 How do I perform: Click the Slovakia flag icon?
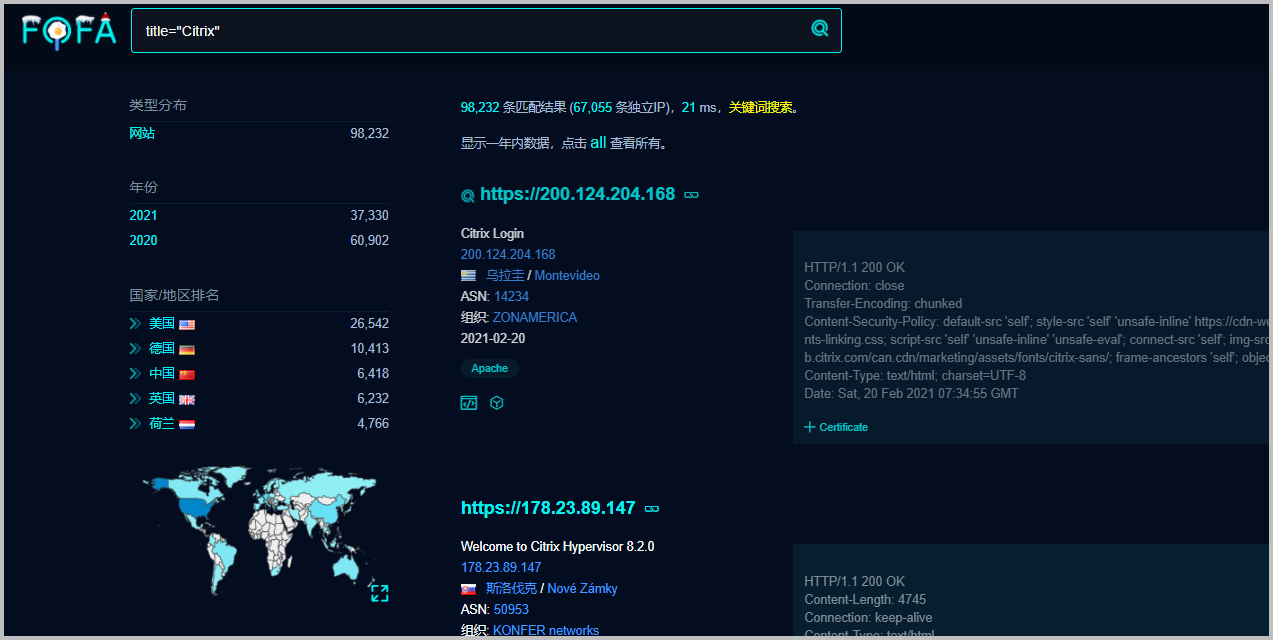(469, 589)
